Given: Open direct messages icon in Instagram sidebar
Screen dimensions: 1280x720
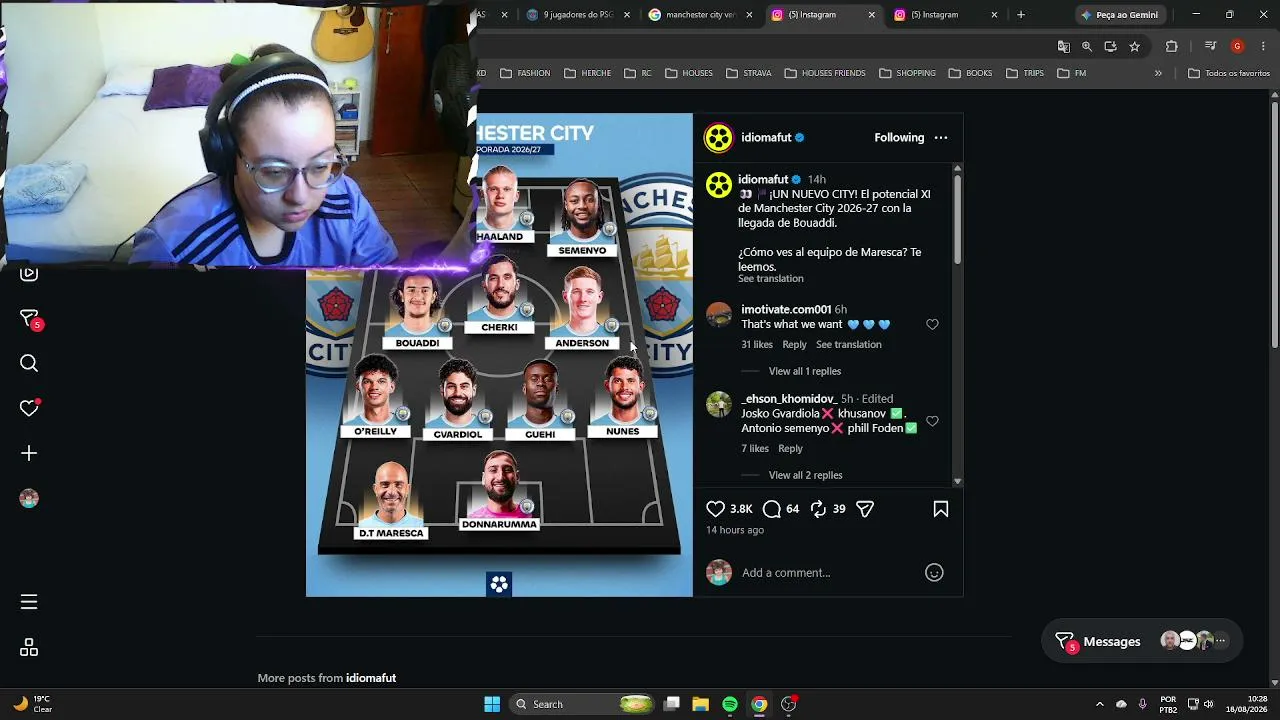Looking at the screenshot, I should tap(29, 319).
